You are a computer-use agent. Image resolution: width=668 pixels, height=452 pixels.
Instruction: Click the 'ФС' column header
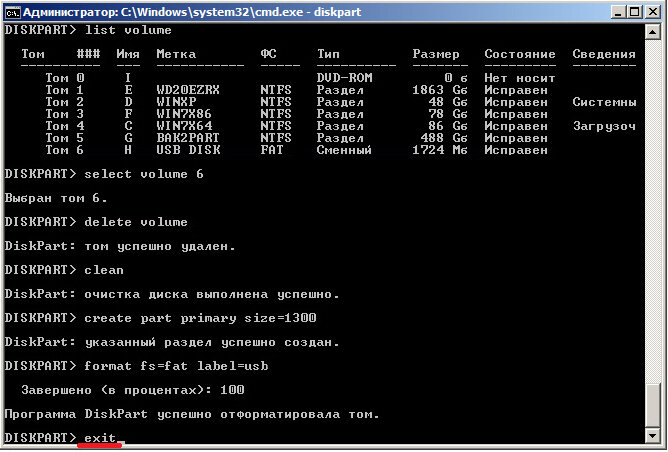click(268, 54)
